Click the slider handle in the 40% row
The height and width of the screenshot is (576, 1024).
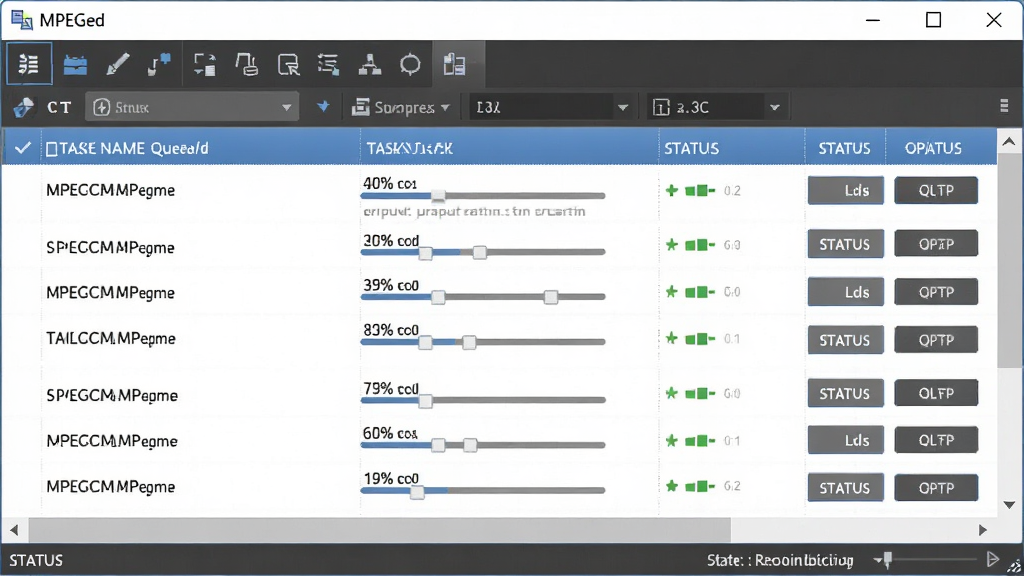(438, 195)
